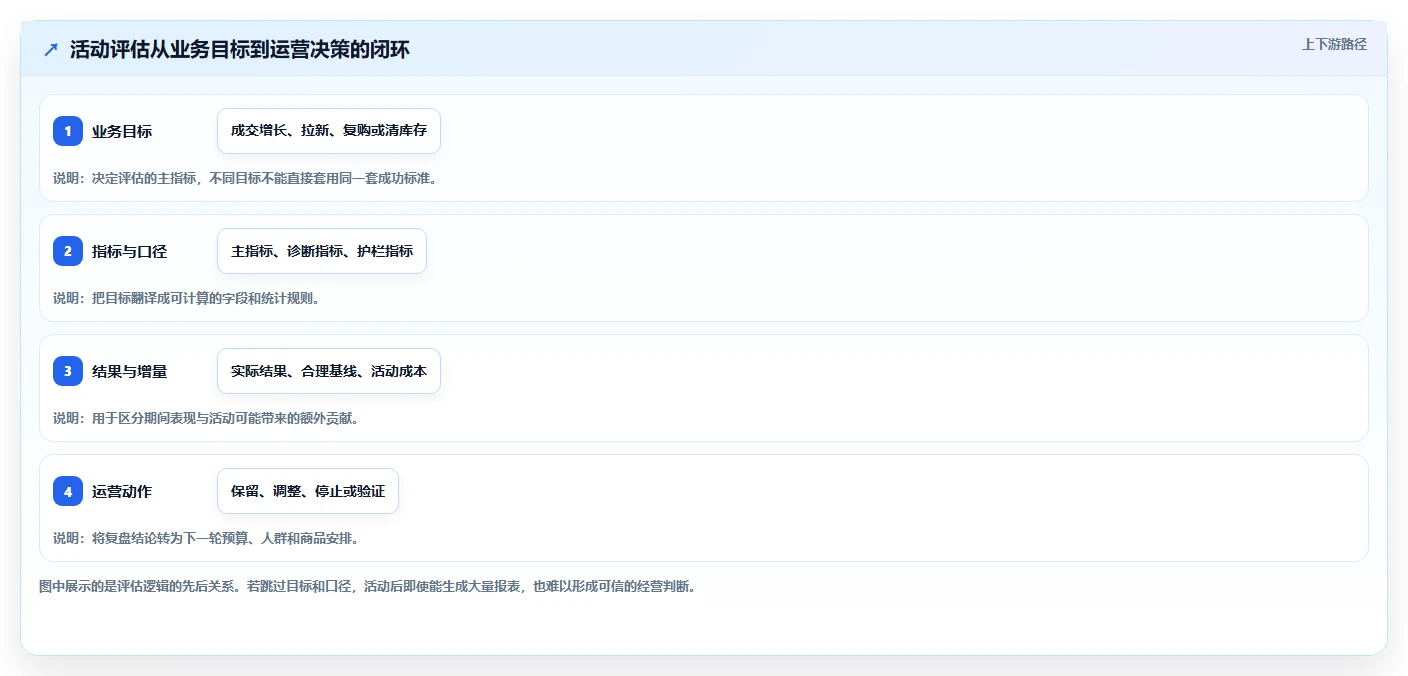The image size is (1408, 676).
Task: Select the 实际结果、合理基线、活动成本 chip
Action: (329, 371)
